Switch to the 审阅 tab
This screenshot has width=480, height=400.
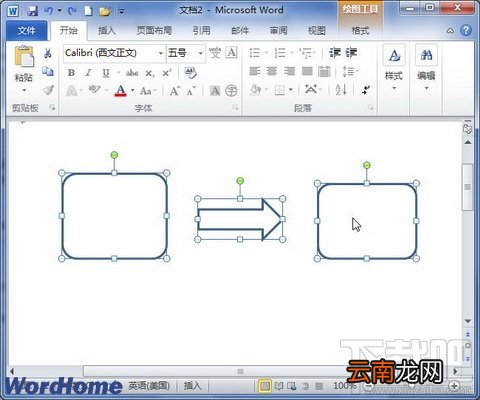(x=278, y=31)
